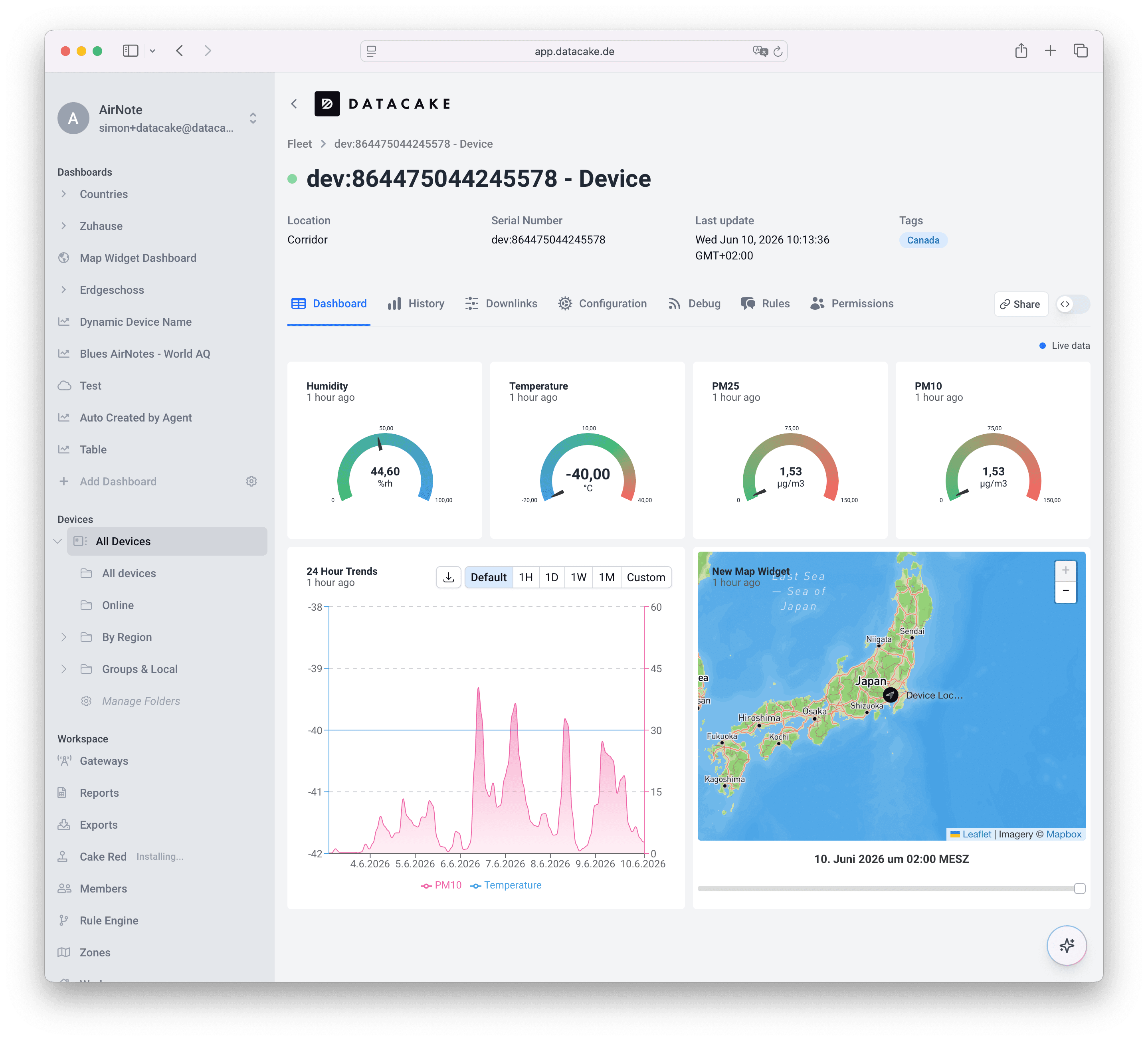The width and height of the screenshot is (1148, 1041).
Task: Switch to the Debug tab
Action: coord(694,303)
